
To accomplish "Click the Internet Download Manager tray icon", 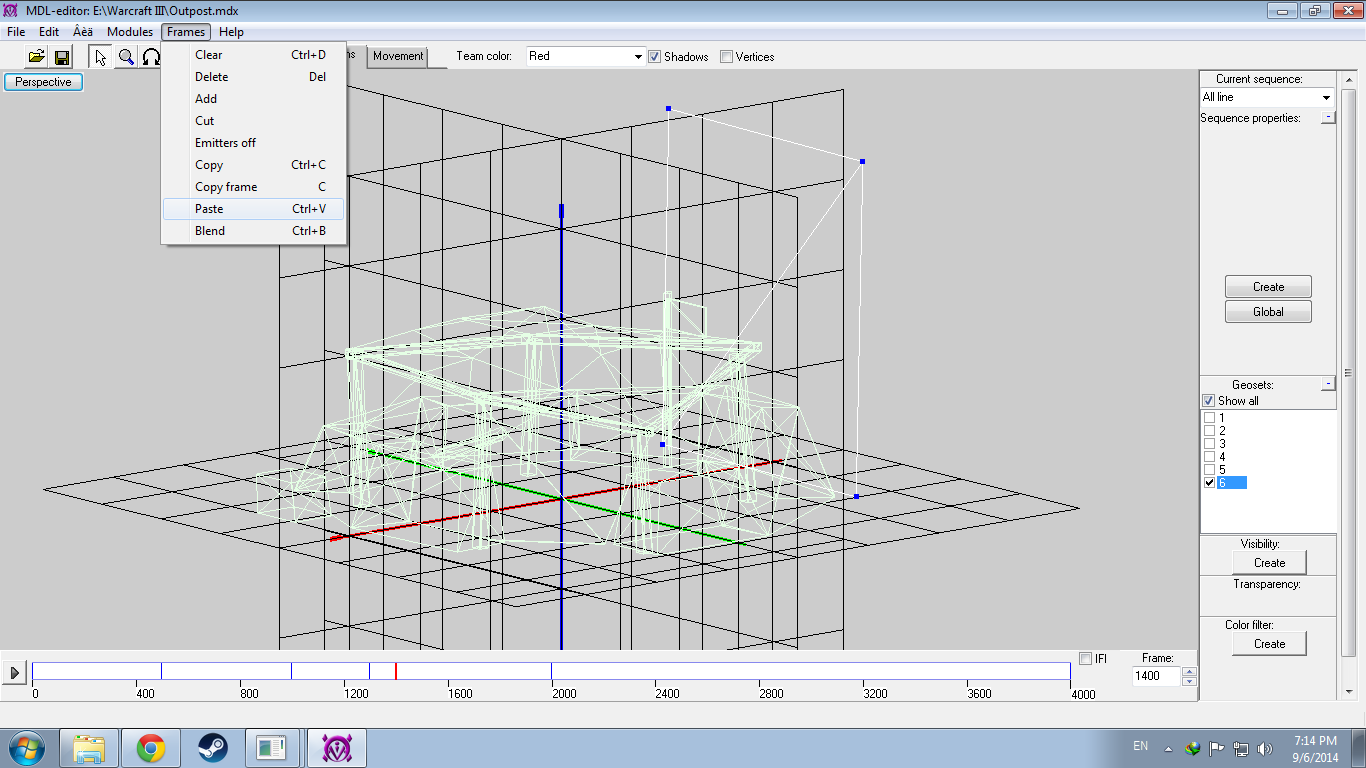I will 1192,748.
